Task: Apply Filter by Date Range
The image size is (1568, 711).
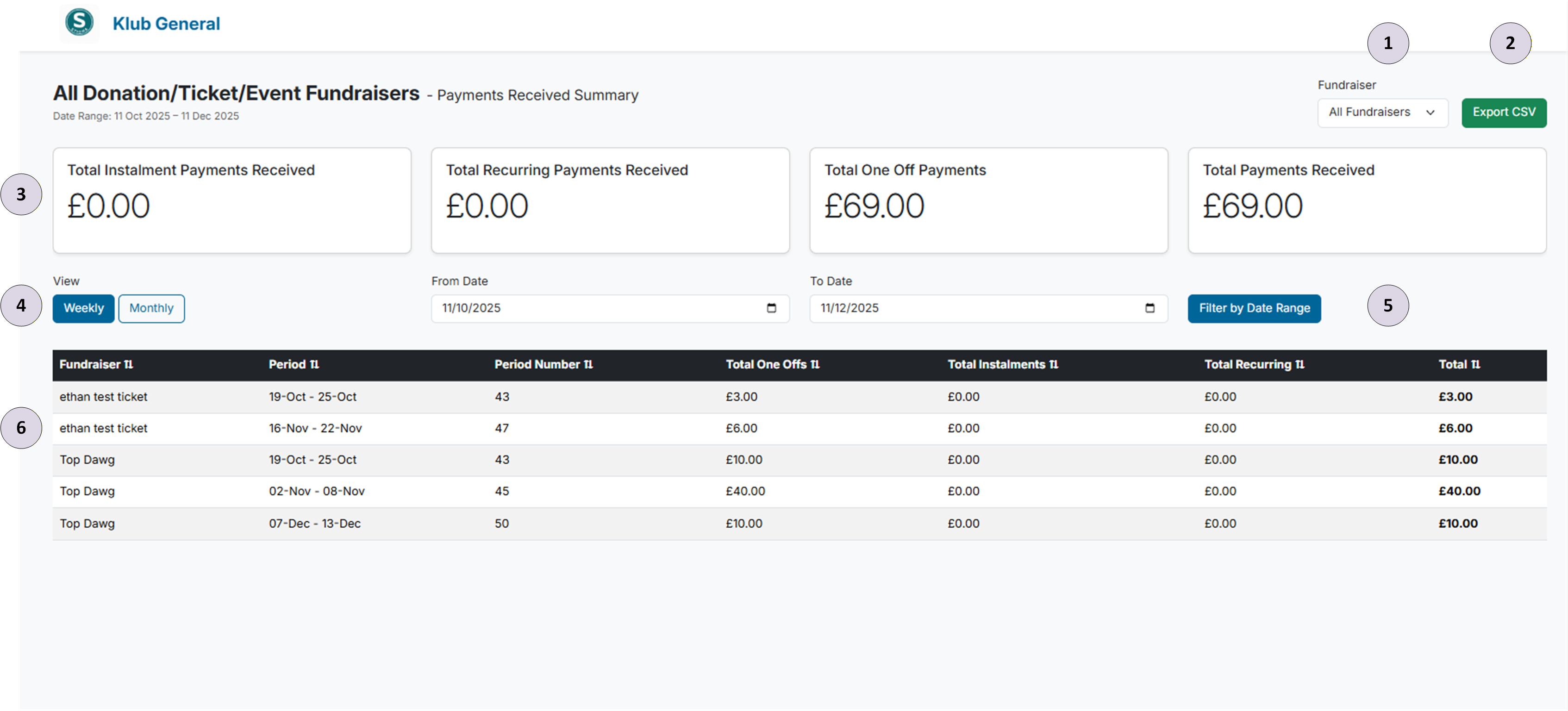Action: point(1254,308)
